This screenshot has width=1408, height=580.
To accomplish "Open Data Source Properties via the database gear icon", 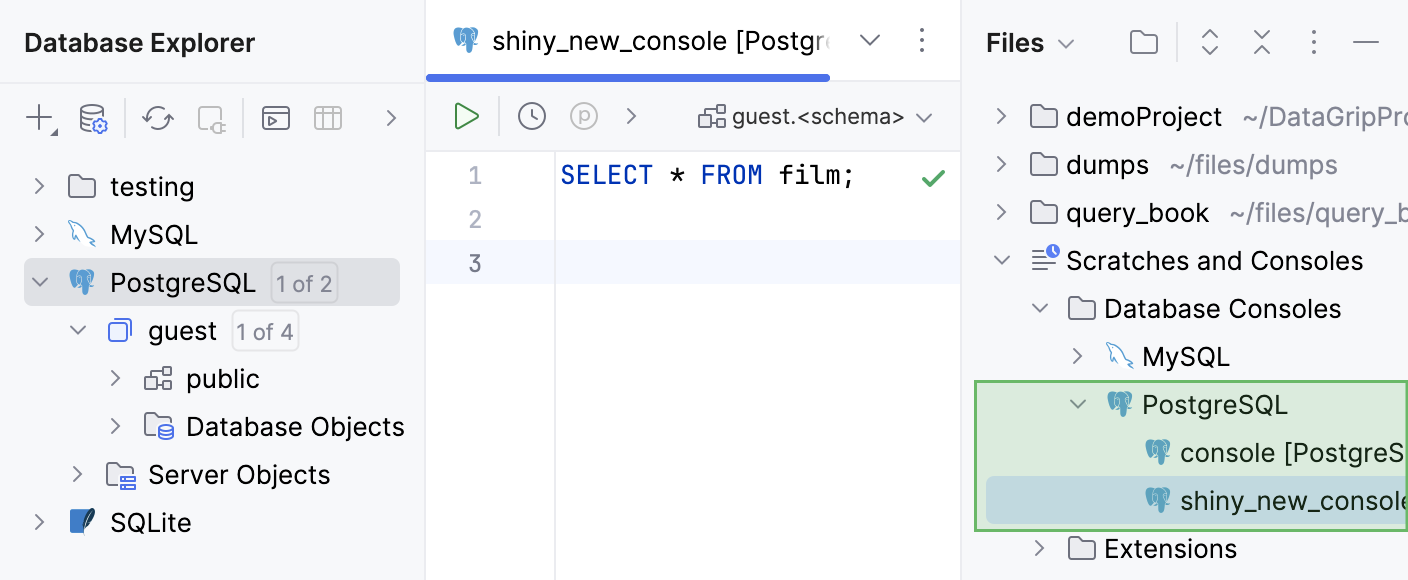I will [x=92, y=117].
